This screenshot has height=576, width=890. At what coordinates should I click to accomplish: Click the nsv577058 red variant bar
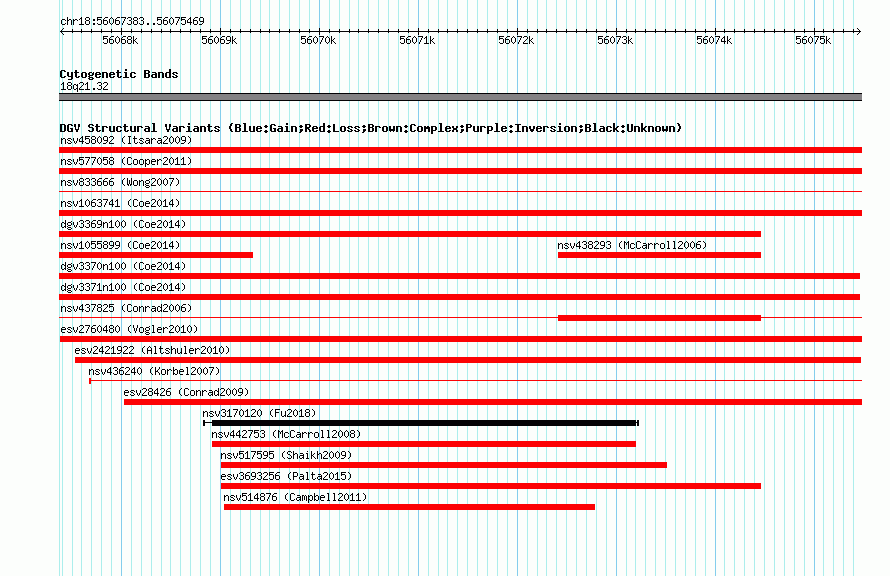tap(460, 171)
